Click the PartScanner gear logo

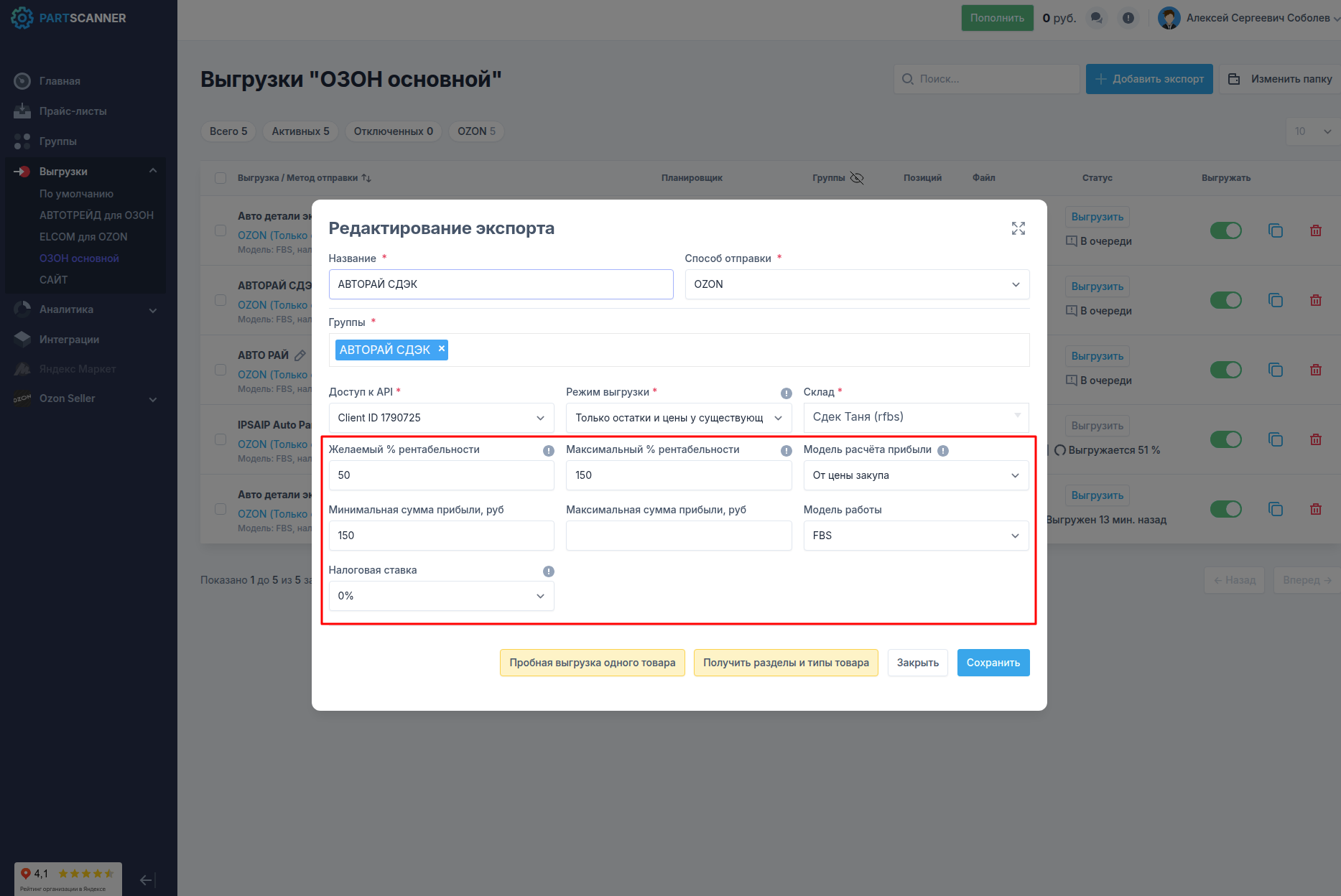click(22, 18)
